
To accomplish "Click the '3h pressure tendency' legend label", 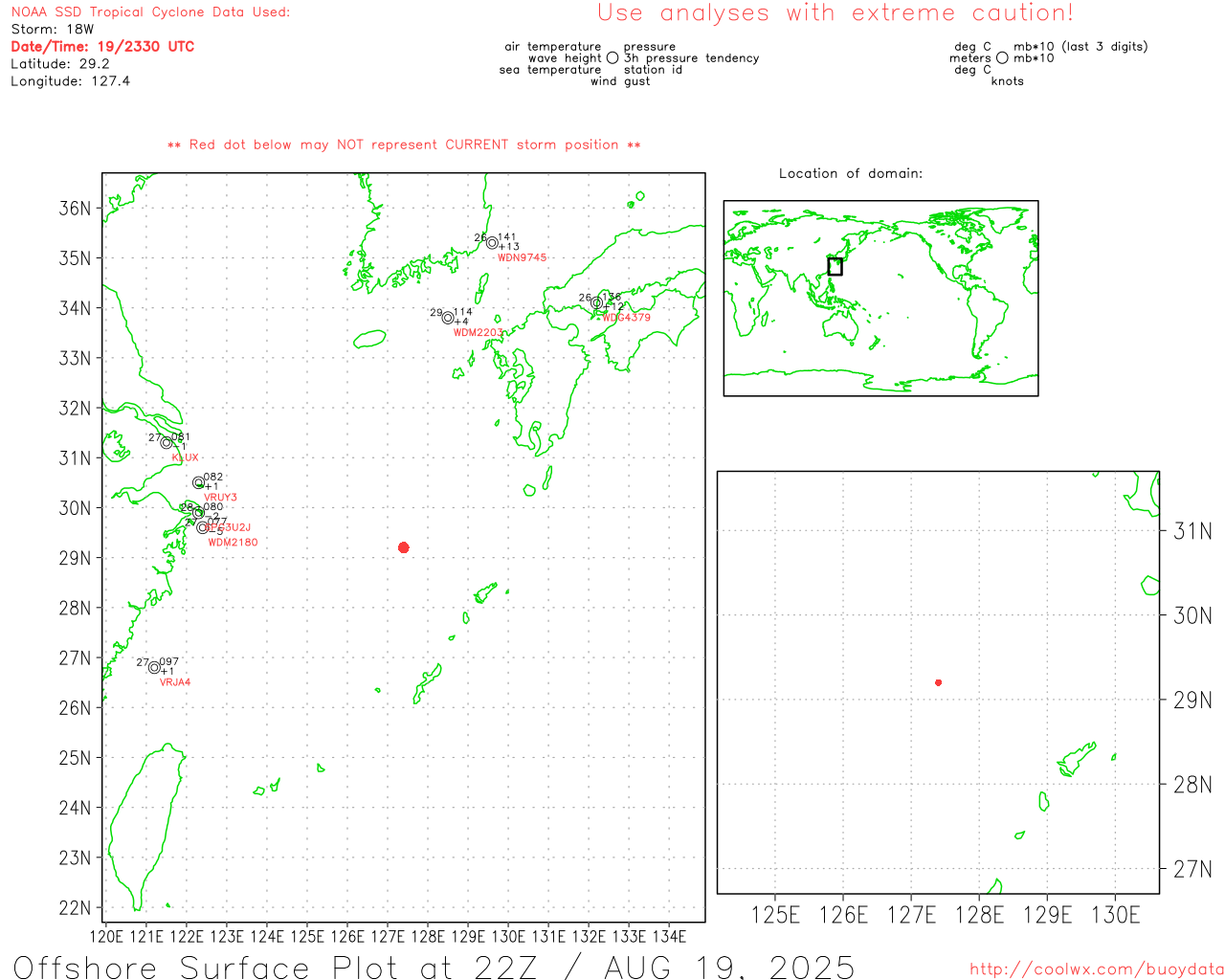I will point(691,58).
